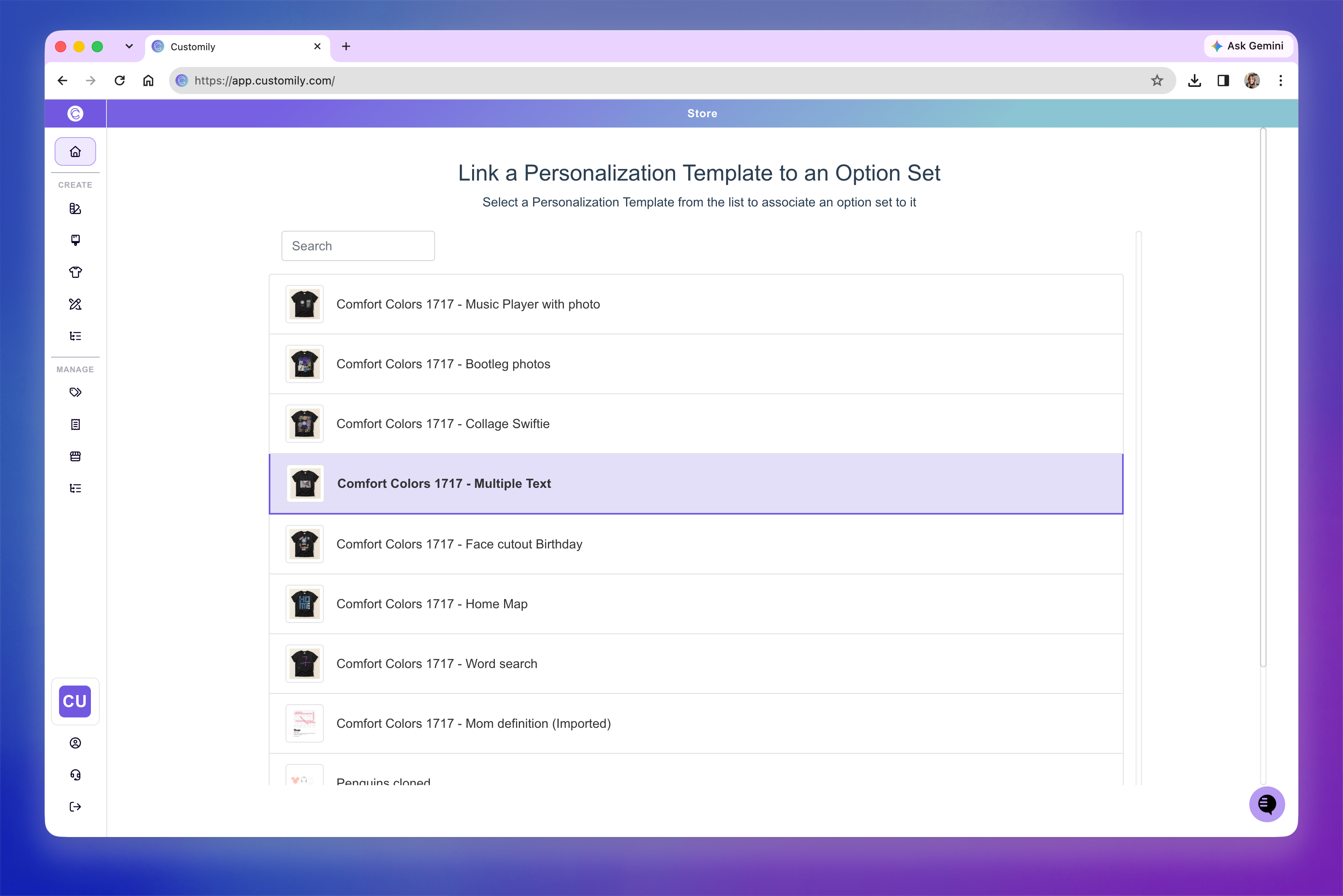Open a new browser tab
Screen dimensions: 1343x896
[x=346, y=46]
